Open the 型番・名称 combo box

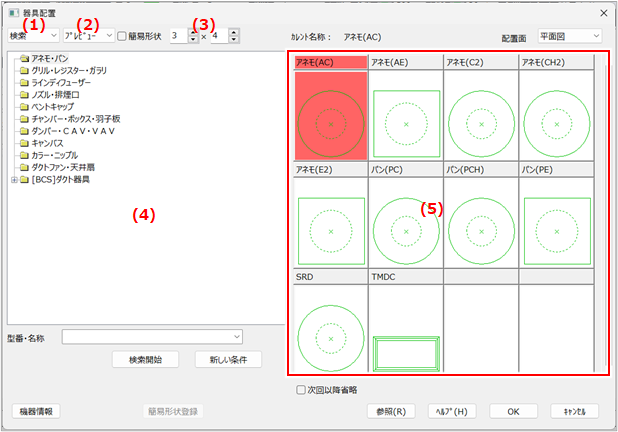pos(153,337)
